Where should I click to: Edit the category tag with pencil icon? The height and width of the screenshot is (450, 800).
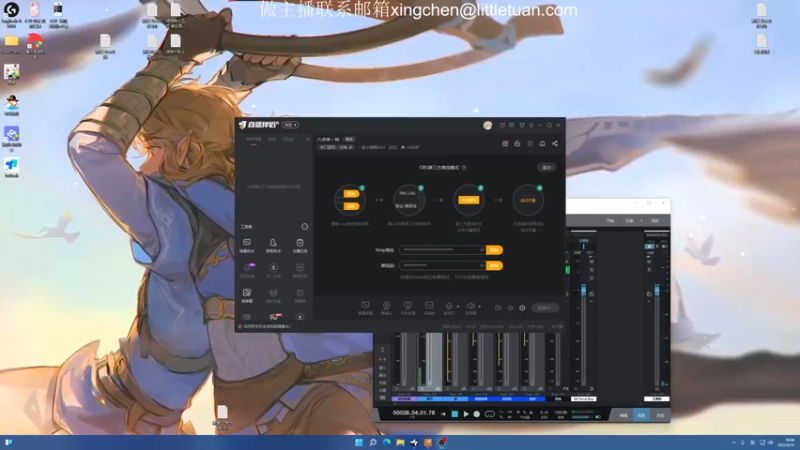coord(336,147)
